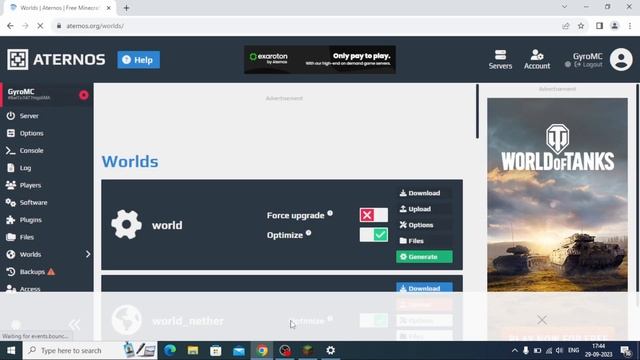Click the Backups history icon
Image resolution: width=640 pixels, height=360 pixels.
(11, 272)
